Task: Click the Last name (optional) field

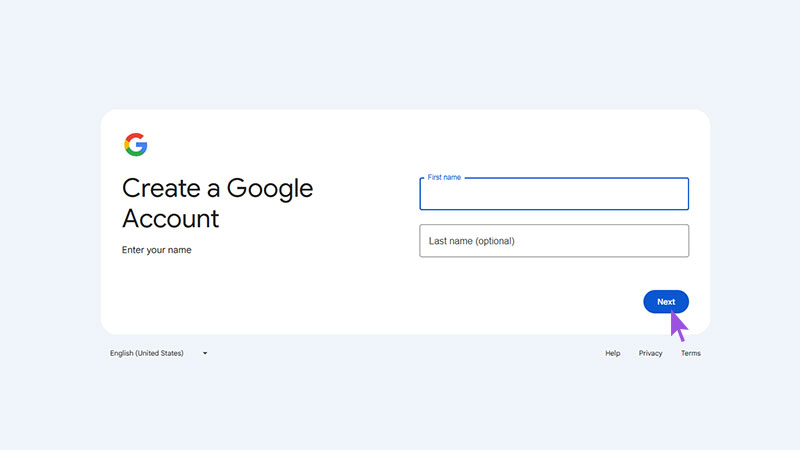Action: click(554, 241)
